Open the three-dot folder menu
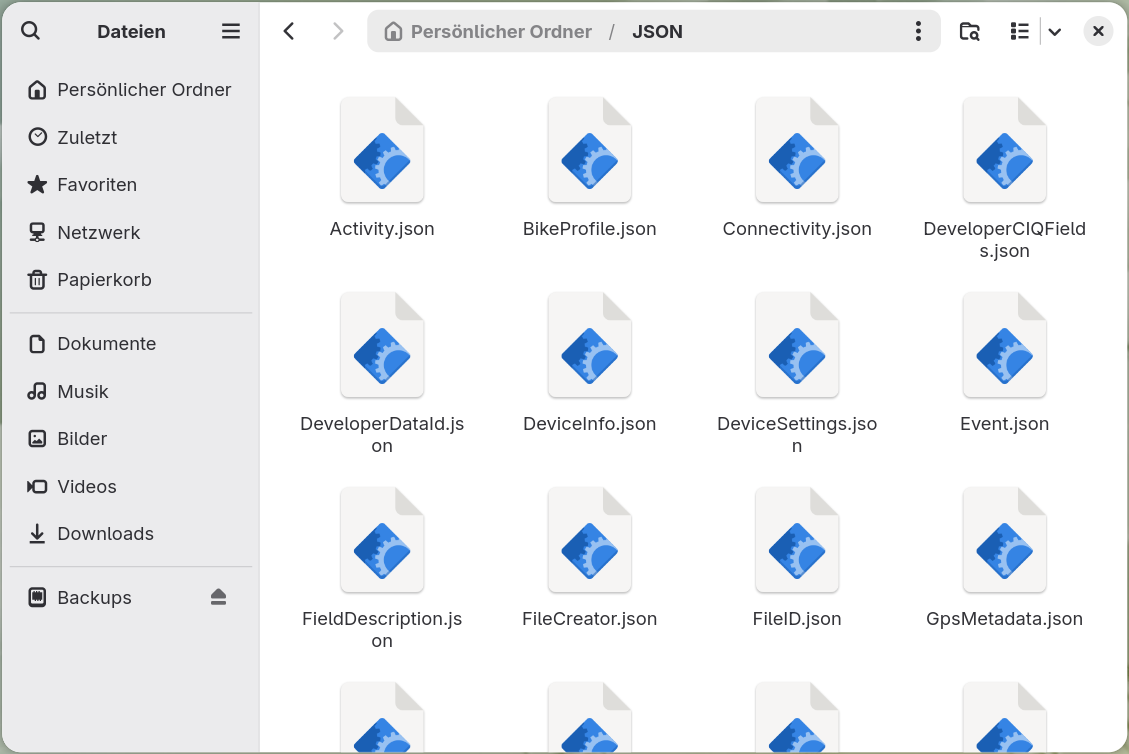This screenshot has width=1129, height=754. point(918,31)
